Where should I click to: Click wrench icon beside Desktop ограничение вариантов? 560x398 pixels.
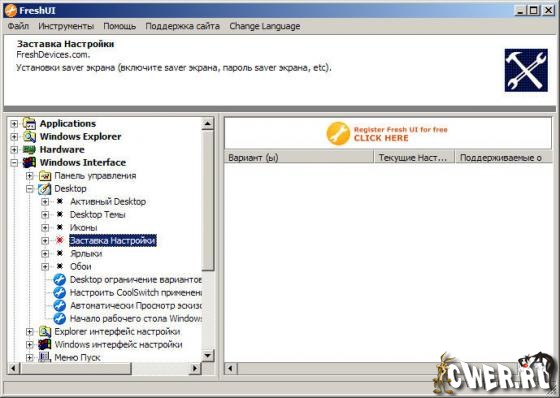click(x=60, y=280)
